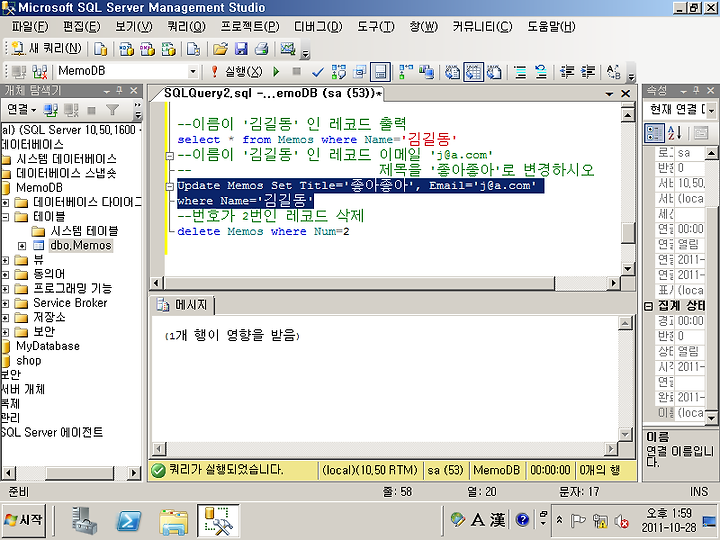Toggle Include Client Statistics icon

[x=427, y=72]
